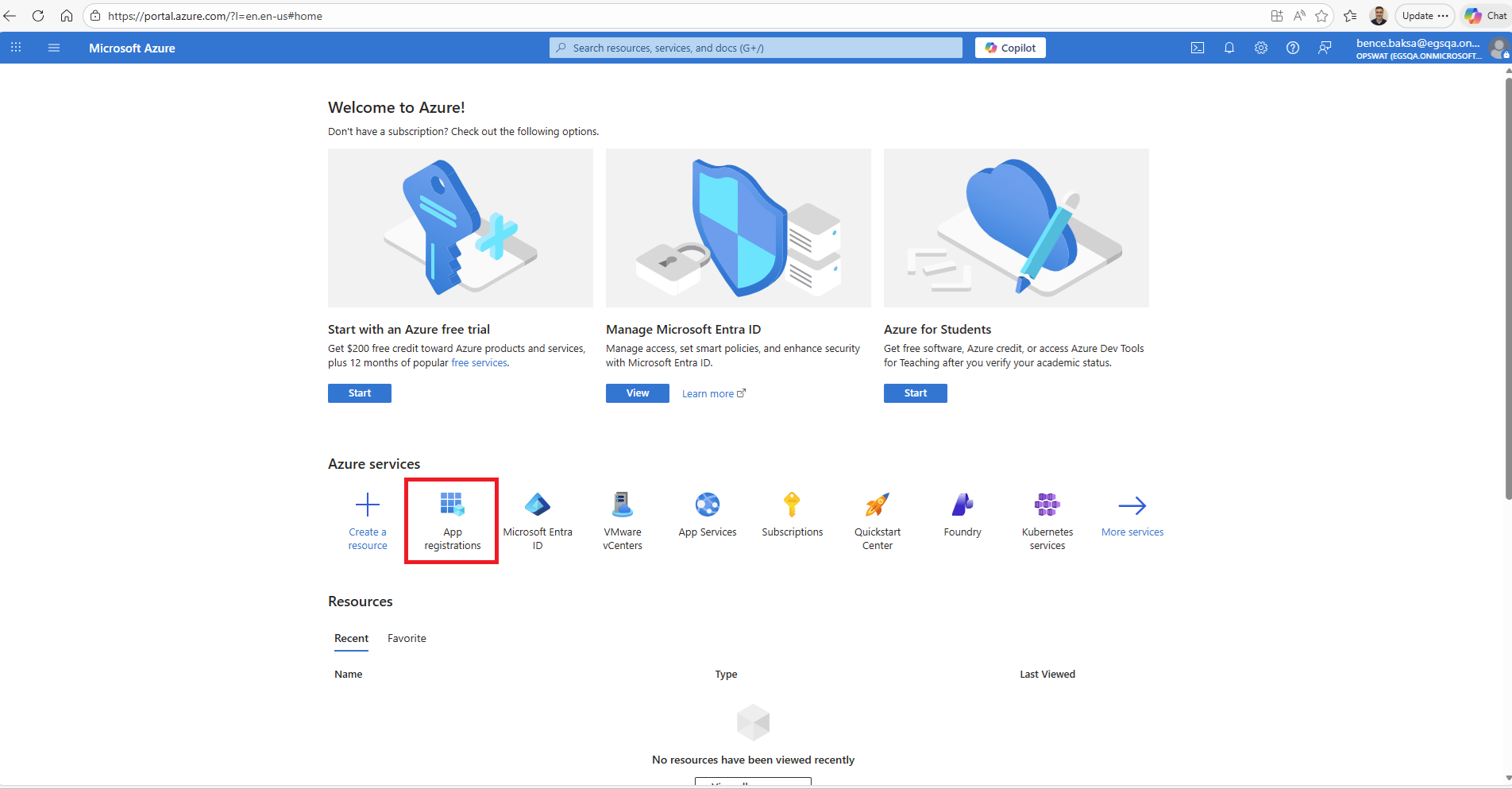Screen dimensions: 1512x789
Task: Open account menu for bence.baksa
Action: point(1431,48)
